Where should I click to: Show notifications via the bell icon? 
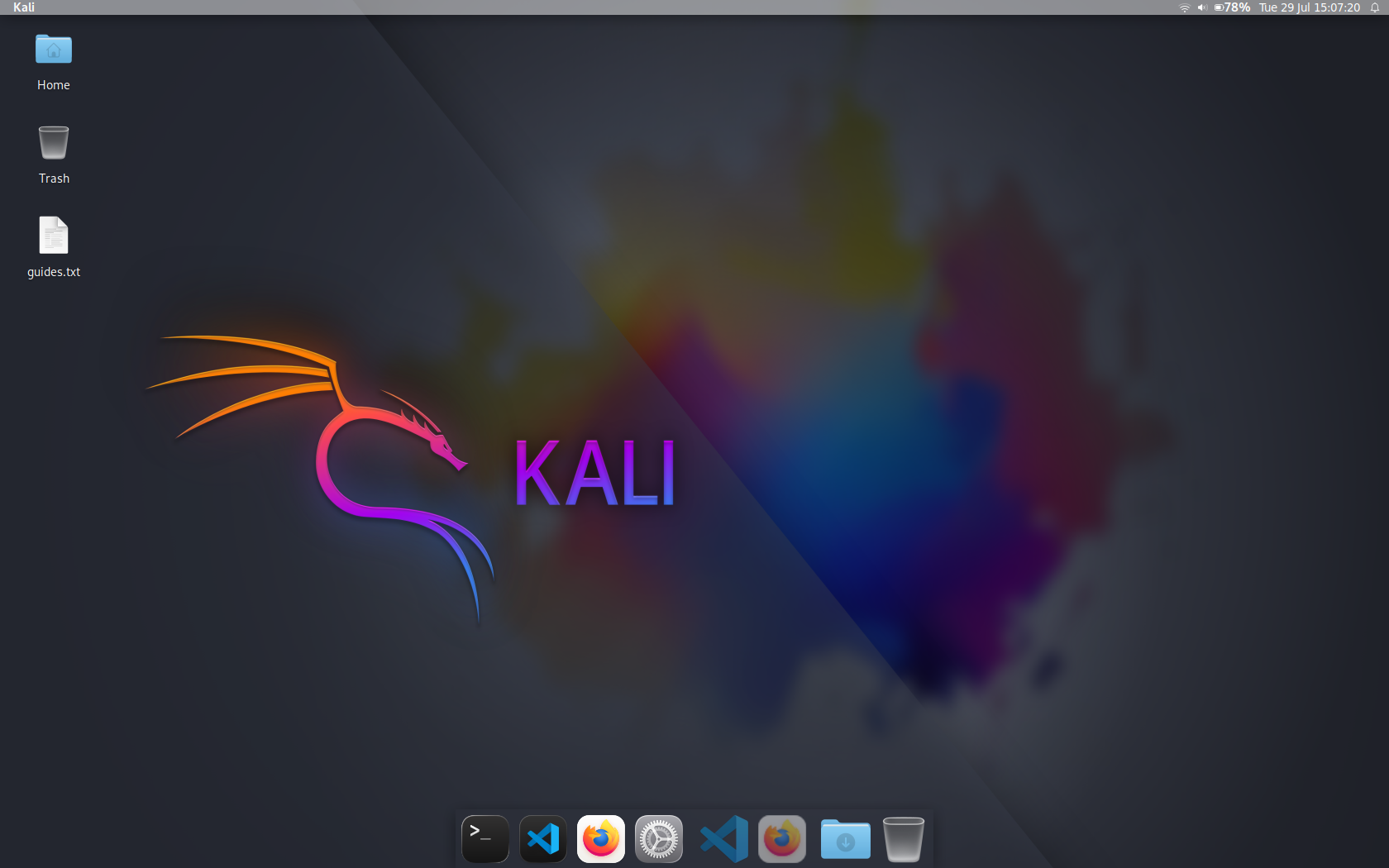click(x=1375, y=7)
